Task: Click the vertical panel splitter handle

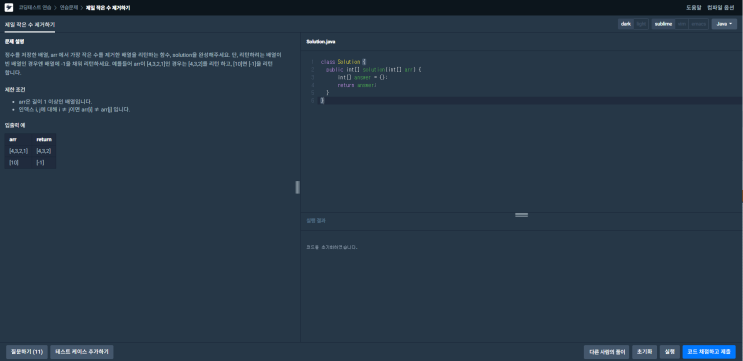Action: pyautogui.click(x=298, y=187)
